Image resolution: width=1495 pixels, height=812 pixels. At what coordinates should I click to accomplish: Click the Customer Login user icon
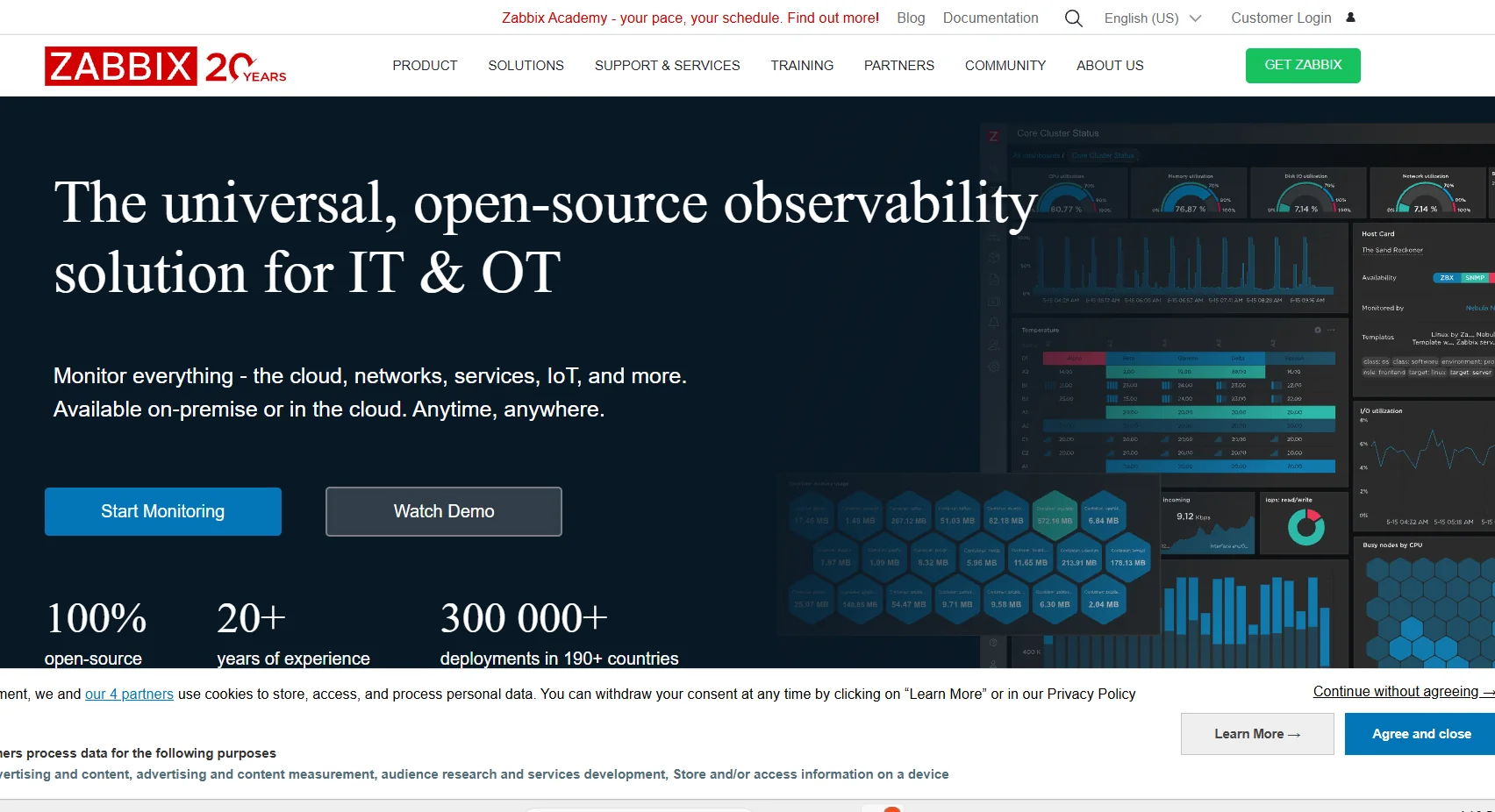click(x=1350, y=17)
